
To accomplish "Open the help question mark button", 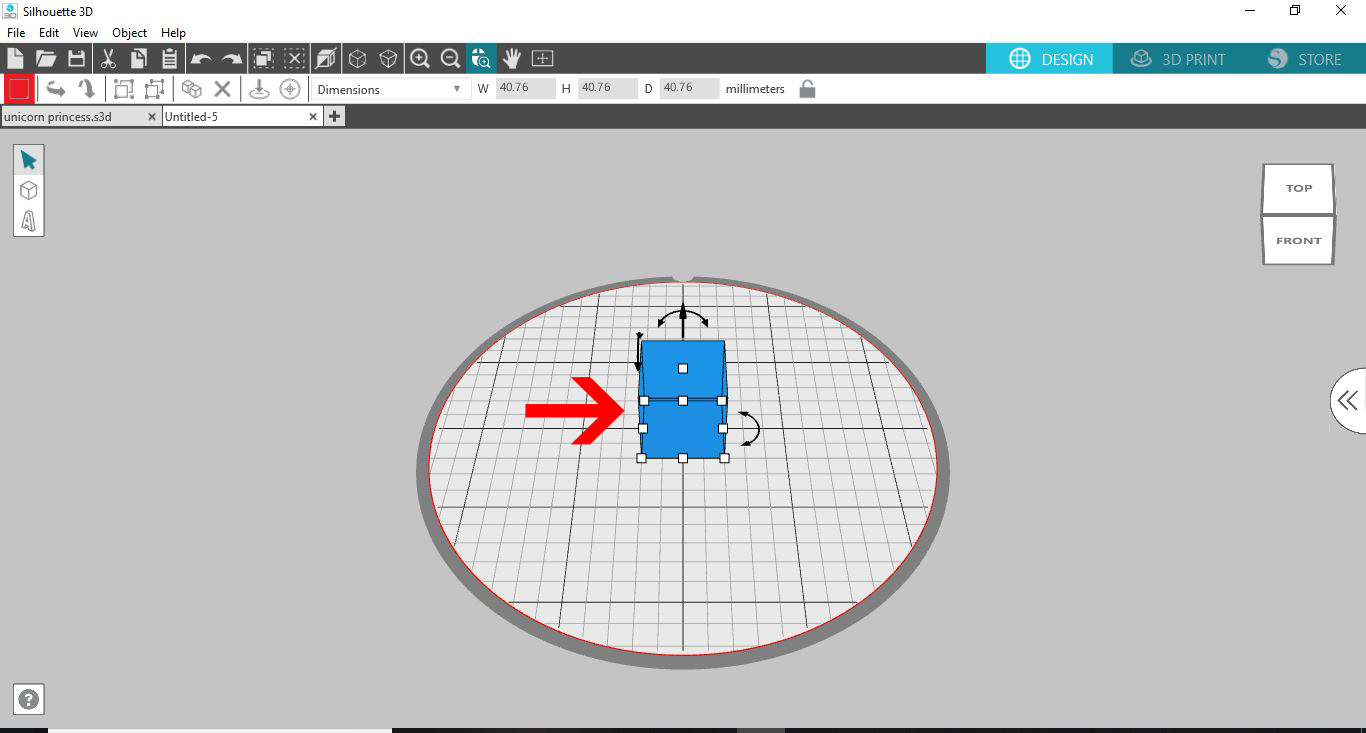I will tap(29, 700).
